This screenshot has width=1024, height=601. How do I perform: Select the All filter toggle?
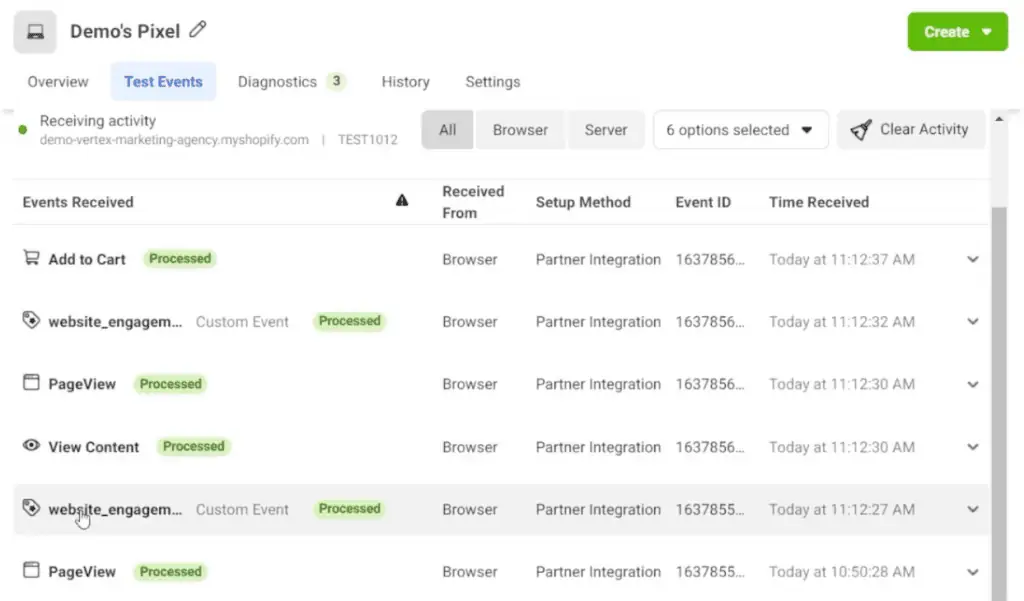click(447, 130)
